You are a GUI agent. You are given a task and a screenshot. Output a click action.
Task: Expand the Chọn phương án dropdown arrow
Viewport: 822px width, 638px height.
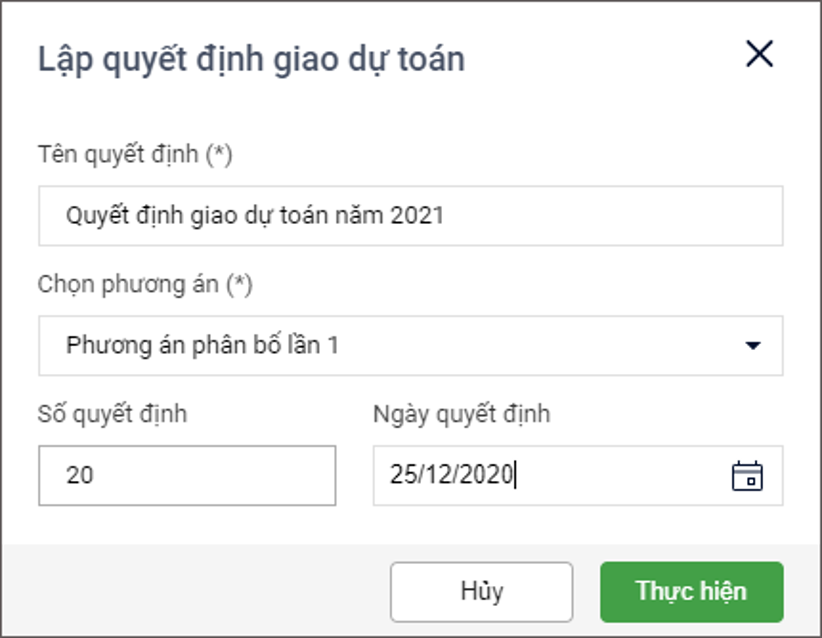pyautogui.click(x=753, y=346)
